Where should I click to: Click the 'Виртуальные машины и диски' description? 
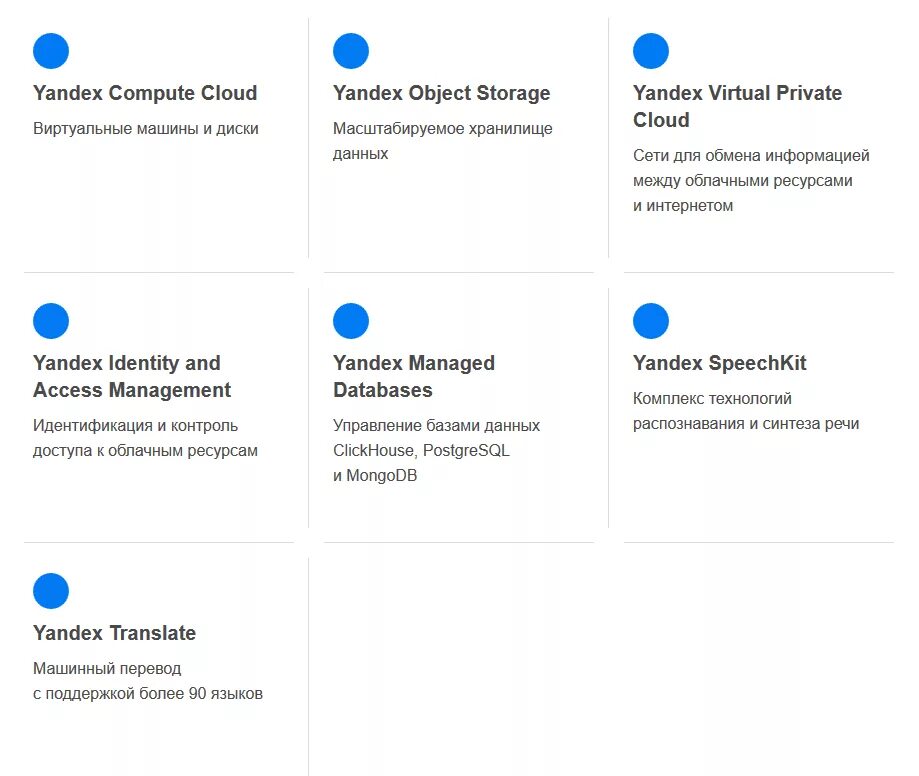[146, 128]
